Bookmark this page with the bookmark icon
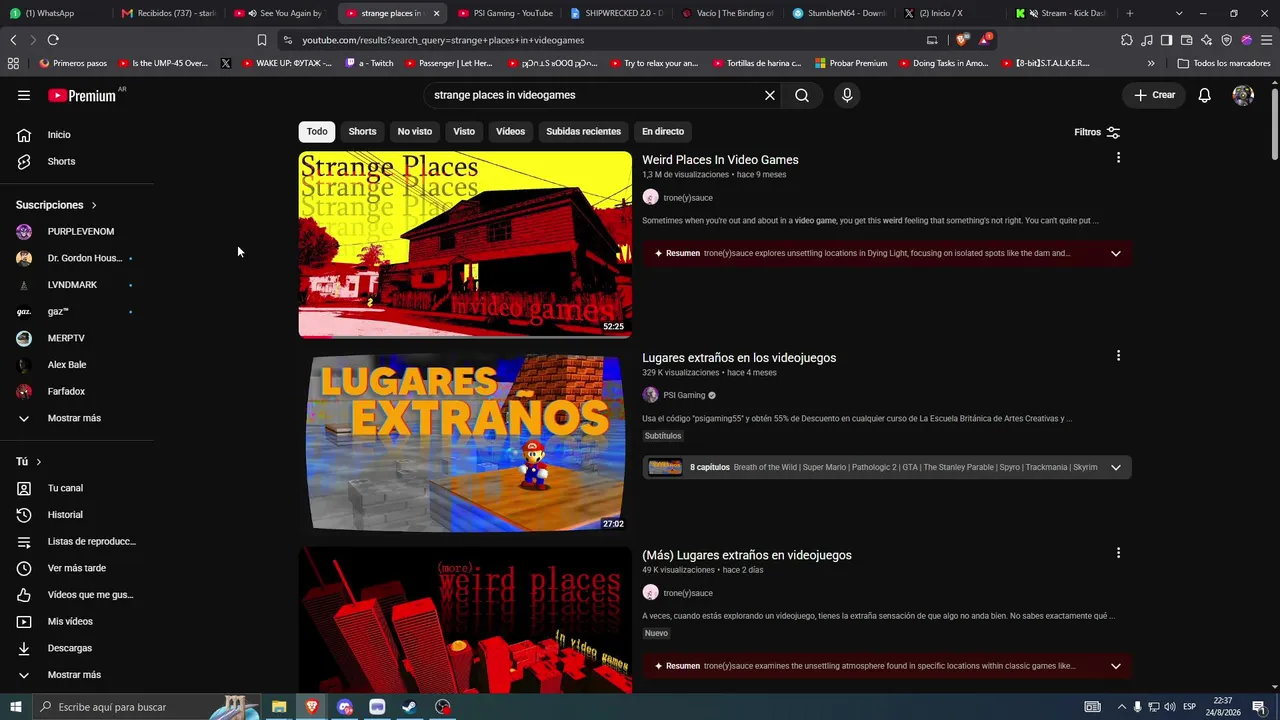Screen dimensions: 1280x720 coord(262,40)
